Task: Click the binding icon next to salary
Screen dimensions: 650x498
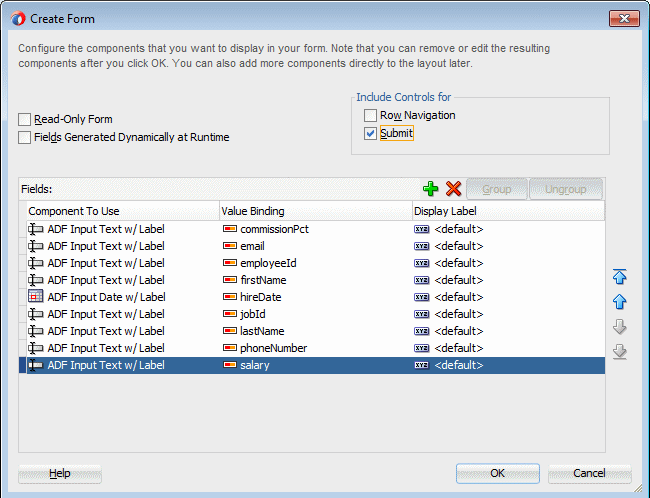Action: coord(230,365)
